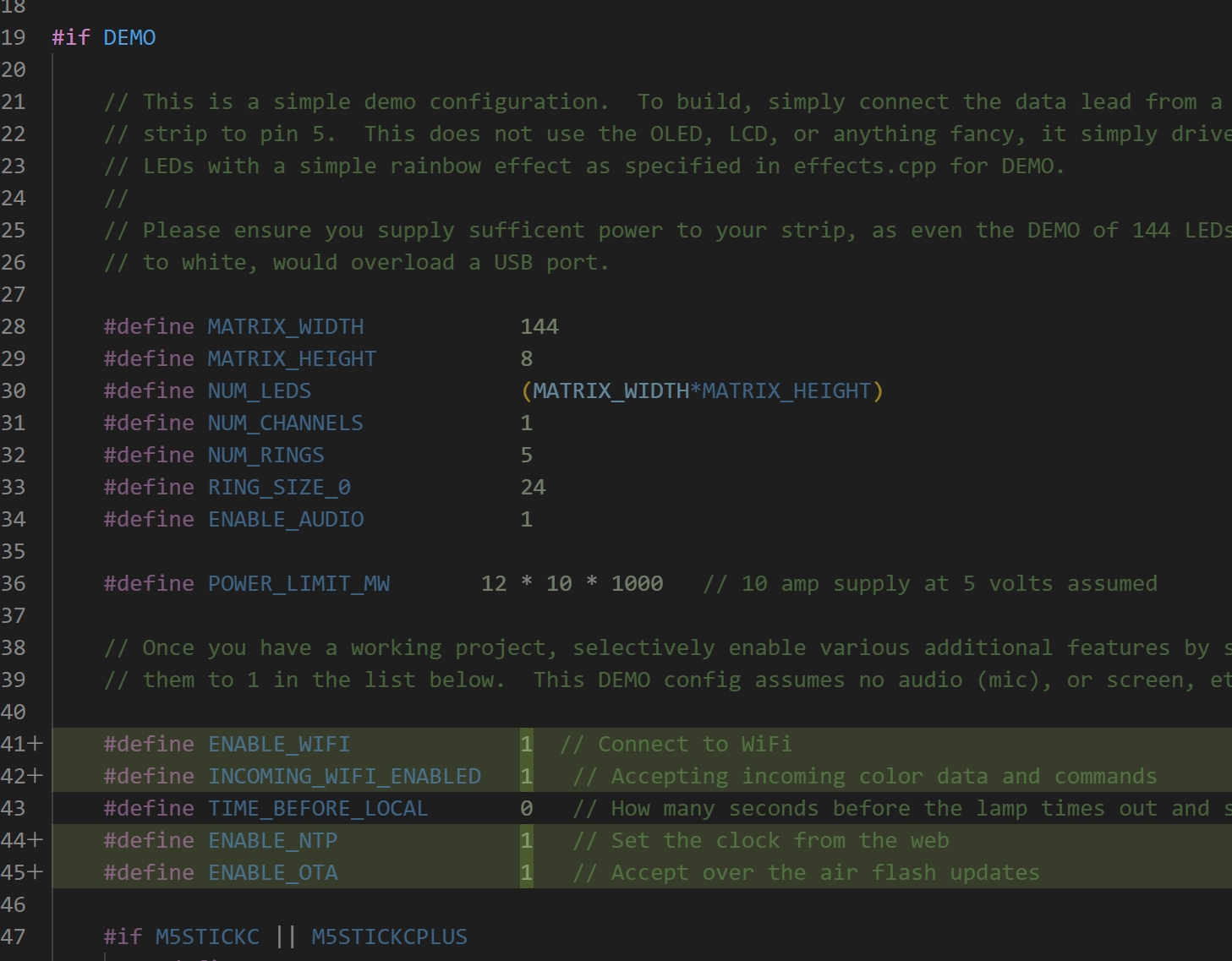Click the value 0 for TIME_BEFORE_LOCAL
1232x961 pixels.
pos(527,809)
